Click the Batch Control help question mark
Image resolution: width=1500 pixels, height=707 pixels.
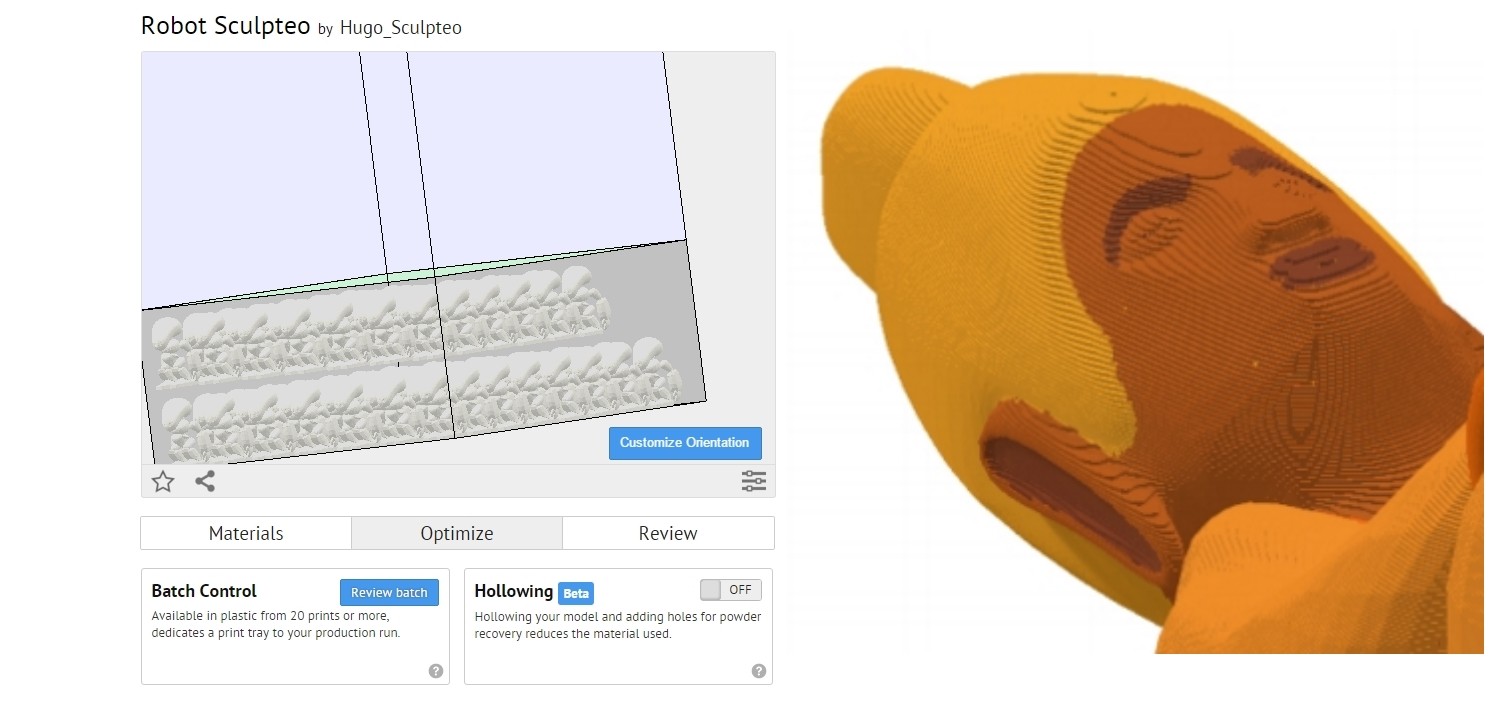click(x=435, y=671)
